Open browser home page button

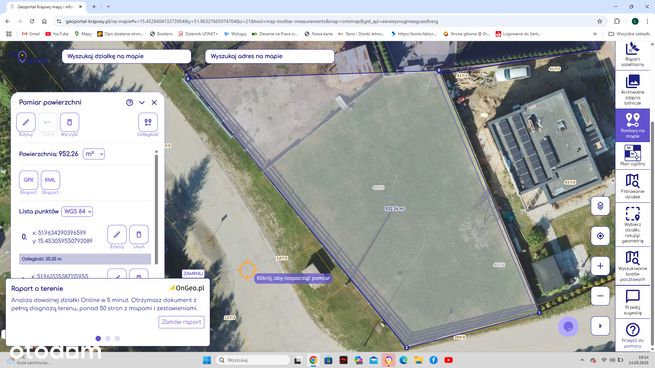(44, 21)
